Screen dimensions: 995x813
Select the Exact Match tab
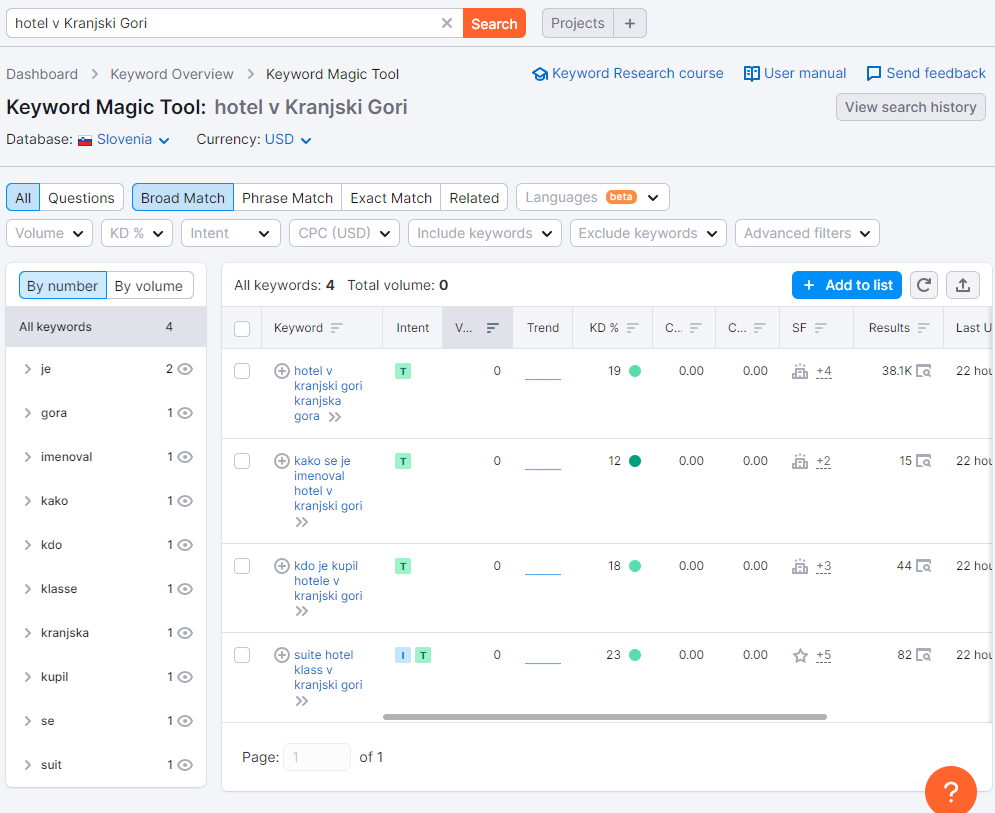click(391, 198)
